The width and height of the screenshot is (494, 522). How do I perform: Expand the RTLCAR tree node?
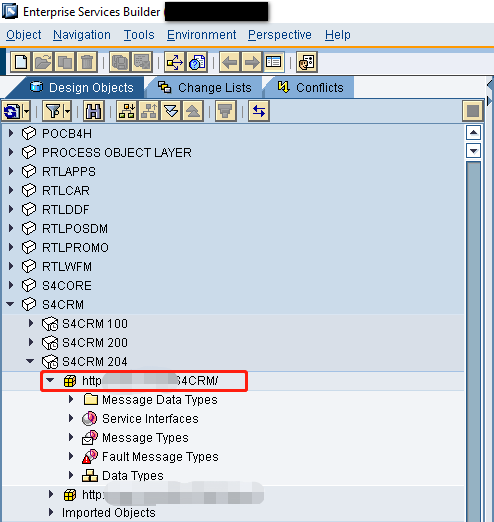(x=11, y=190)
